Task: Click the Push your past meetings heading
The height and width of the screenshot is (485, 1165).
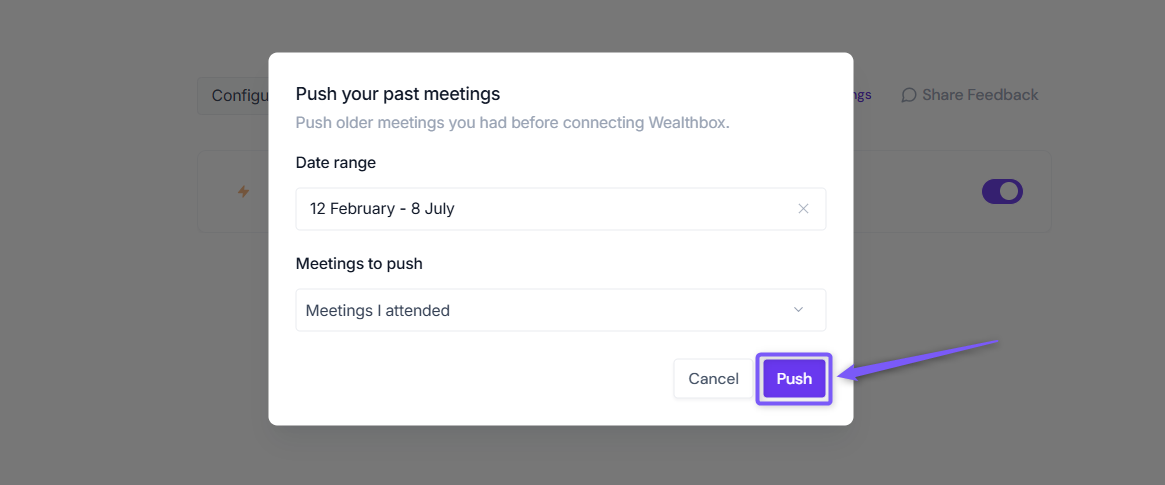Action: coord(397,94)
